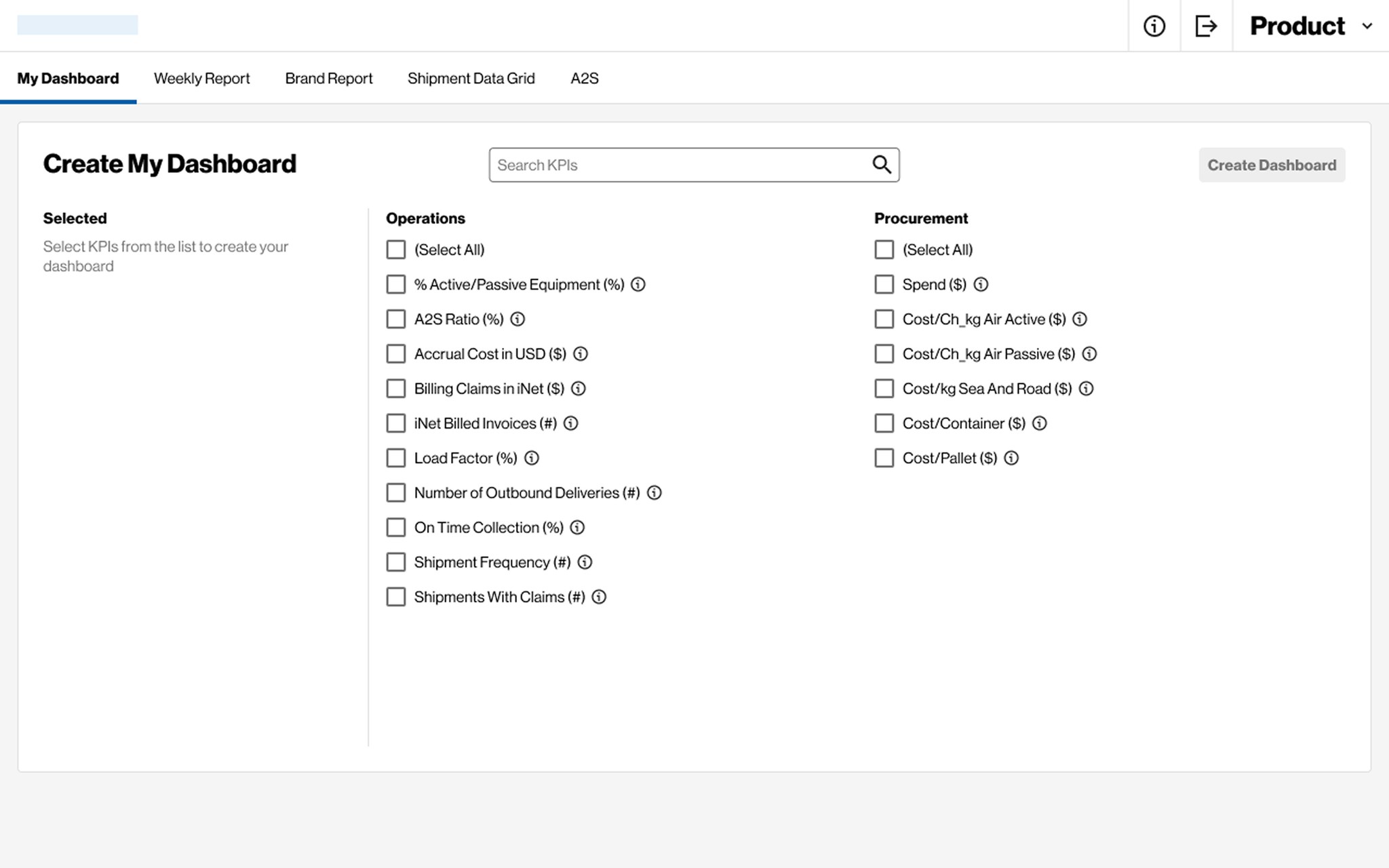The height and width of the screenshot is (868, 1389).
Task: Open info icon next to A2S Ratio
Action: coord(517,319)
